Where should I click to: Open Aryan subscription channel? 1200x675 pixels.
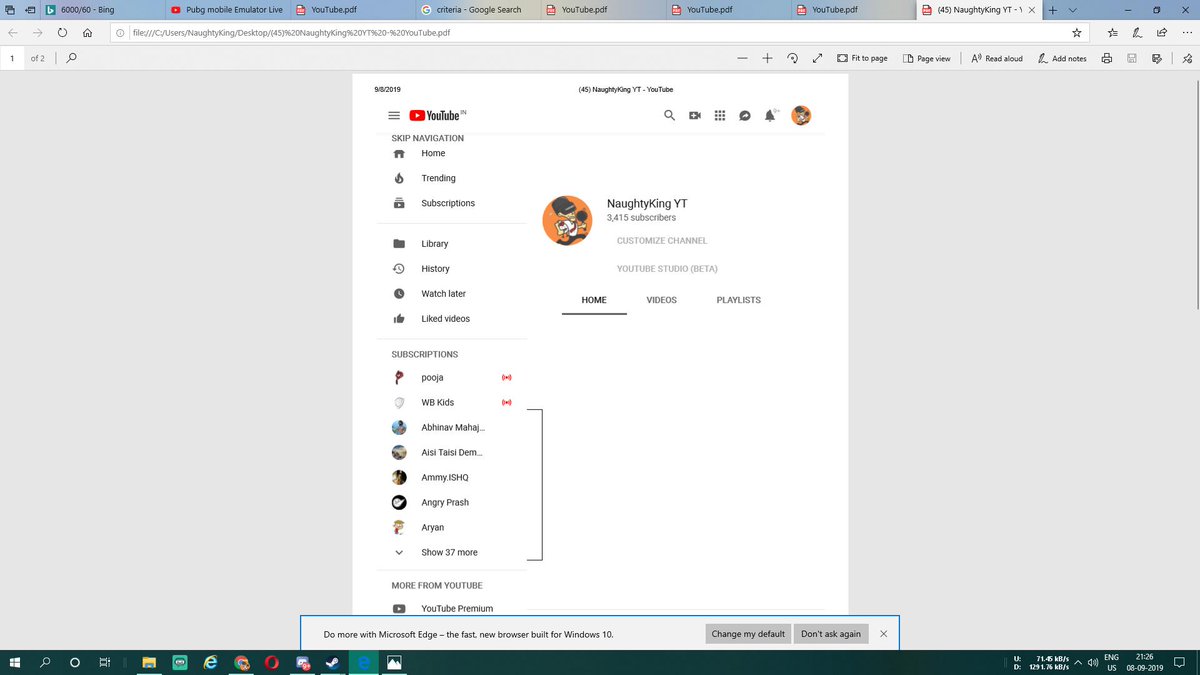[x=432, y=527]
